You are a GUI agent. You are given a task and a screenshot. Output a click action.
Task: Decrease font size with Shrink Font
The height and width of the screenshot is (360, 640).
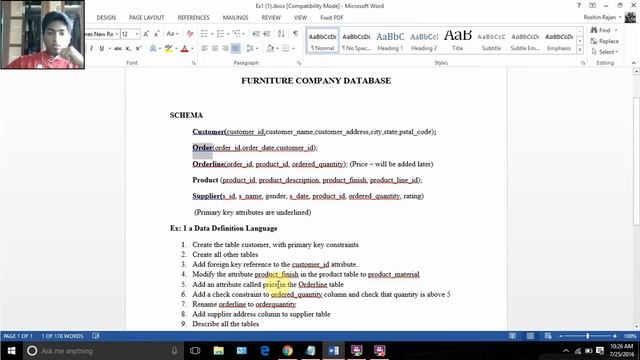(156, 34)
